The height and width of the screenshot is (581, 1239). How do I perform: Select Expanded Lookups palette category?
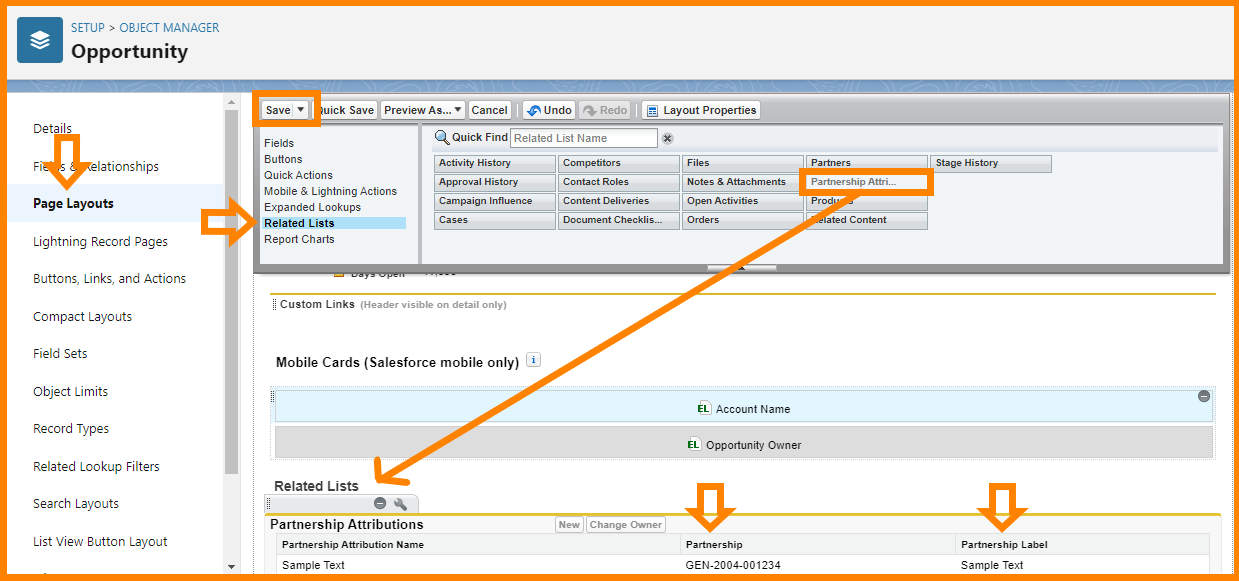(x=312, y=207)
